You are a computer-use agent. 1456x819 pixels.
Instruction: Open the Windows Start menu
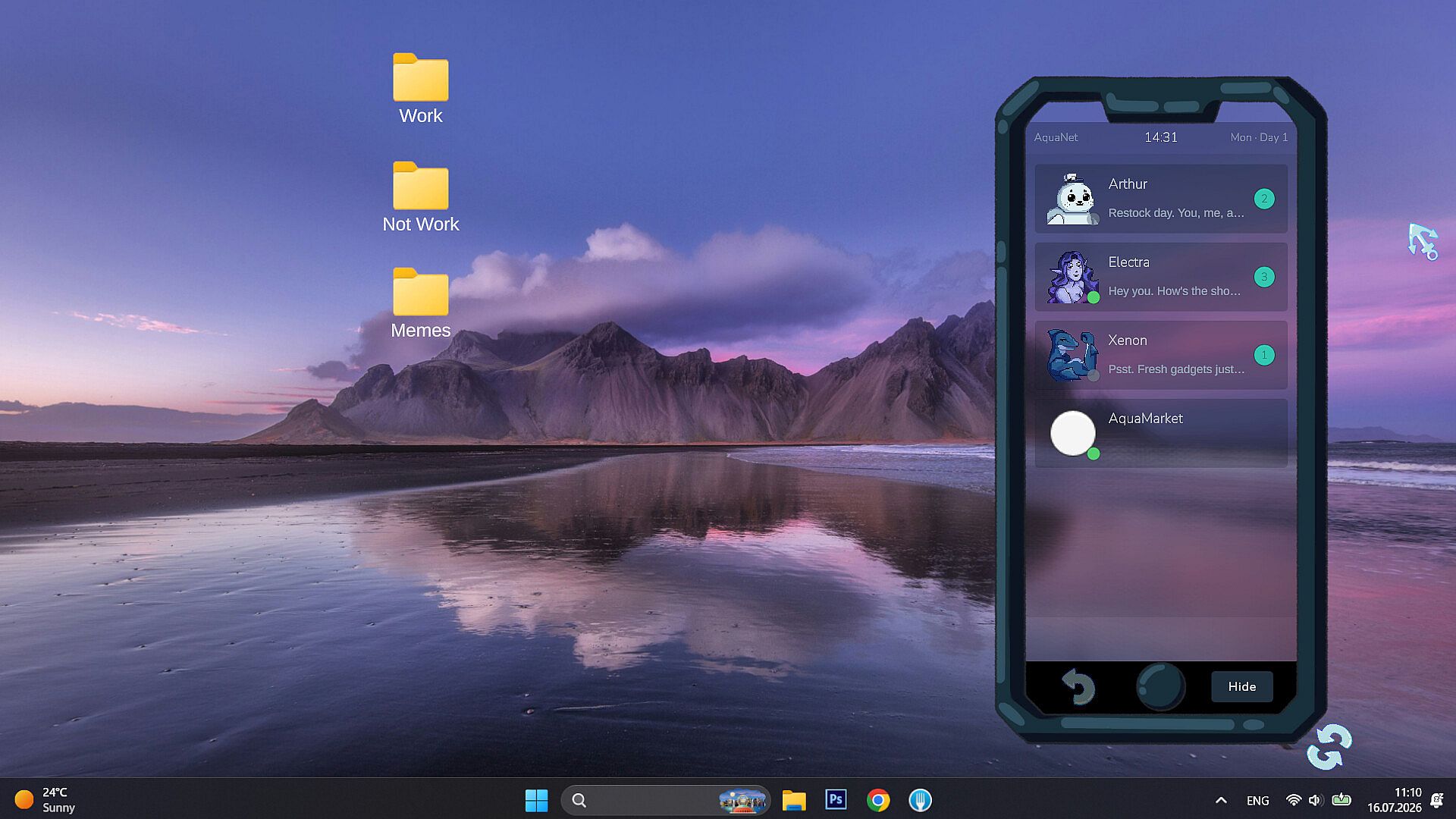tap(536, 800)
